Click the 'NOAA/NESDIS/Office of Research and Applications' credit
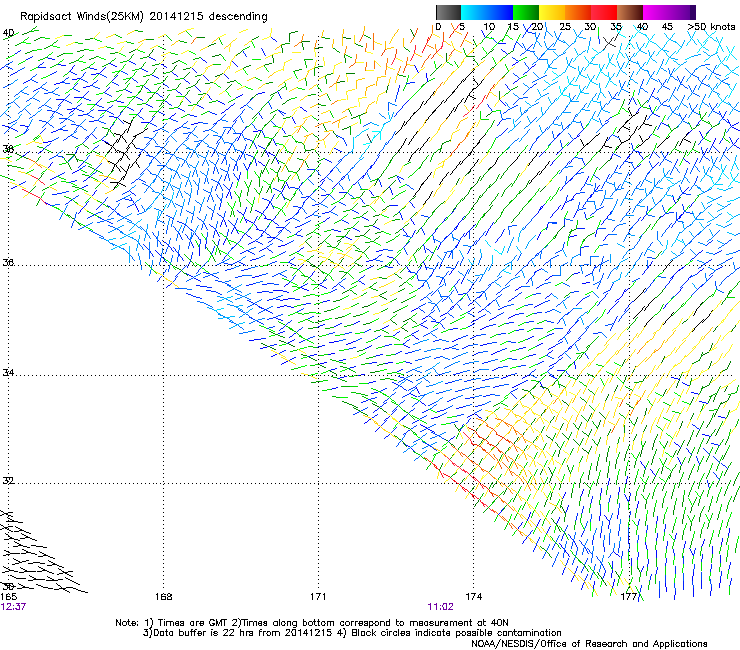The image size is (740, 650). 589,644
